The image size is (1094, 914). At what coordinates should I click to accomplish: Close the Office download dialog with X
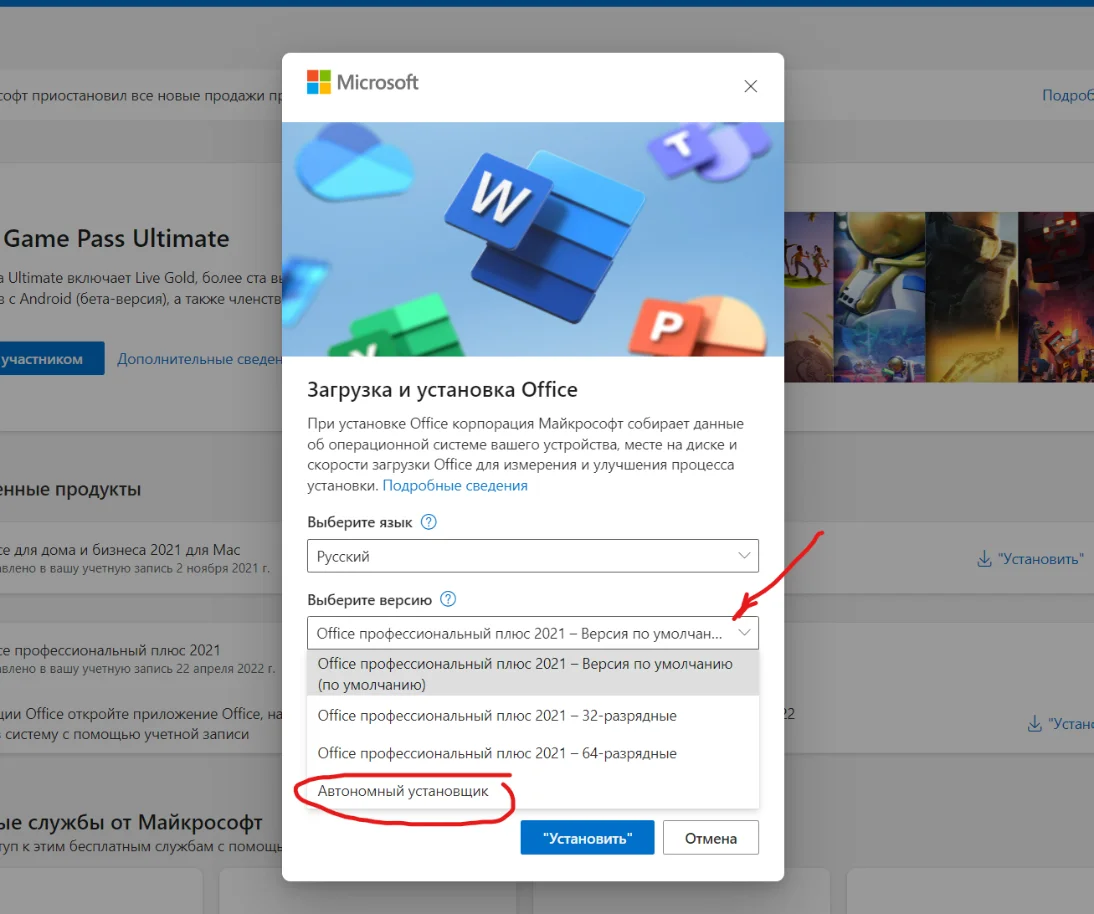tap(751, 86)
